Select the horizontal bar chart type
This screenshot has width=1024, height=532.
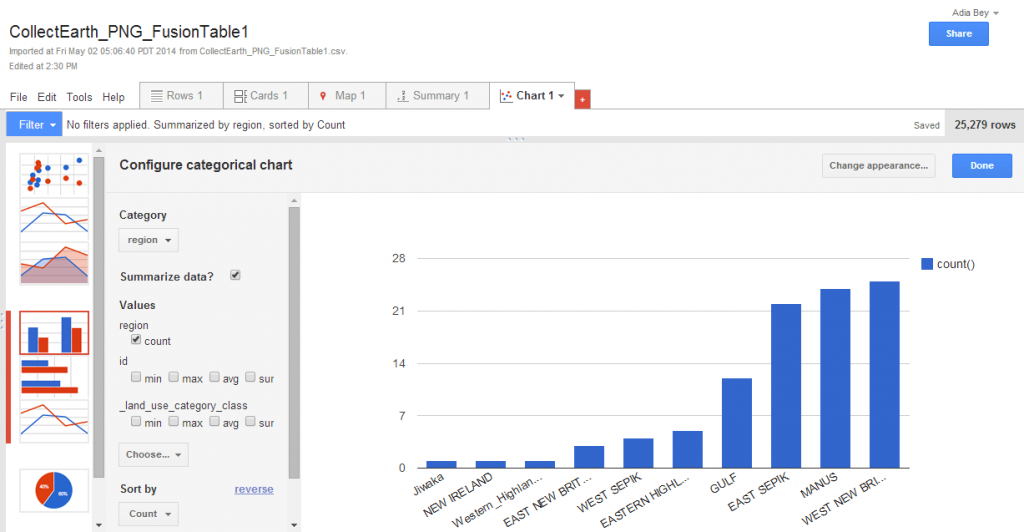coord(54,377)
